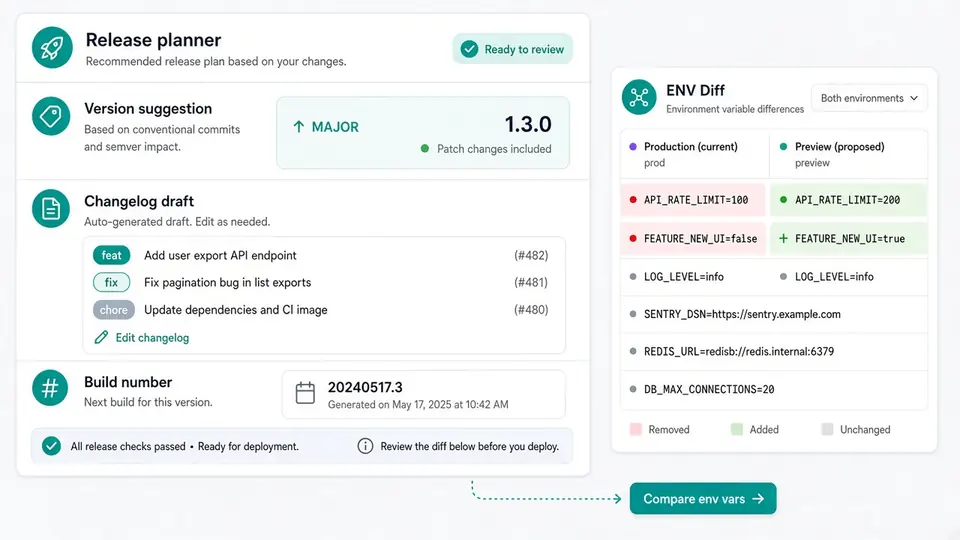Select the feat tag badge
Screen dimensions: 960x540
(x=111, y=255)
